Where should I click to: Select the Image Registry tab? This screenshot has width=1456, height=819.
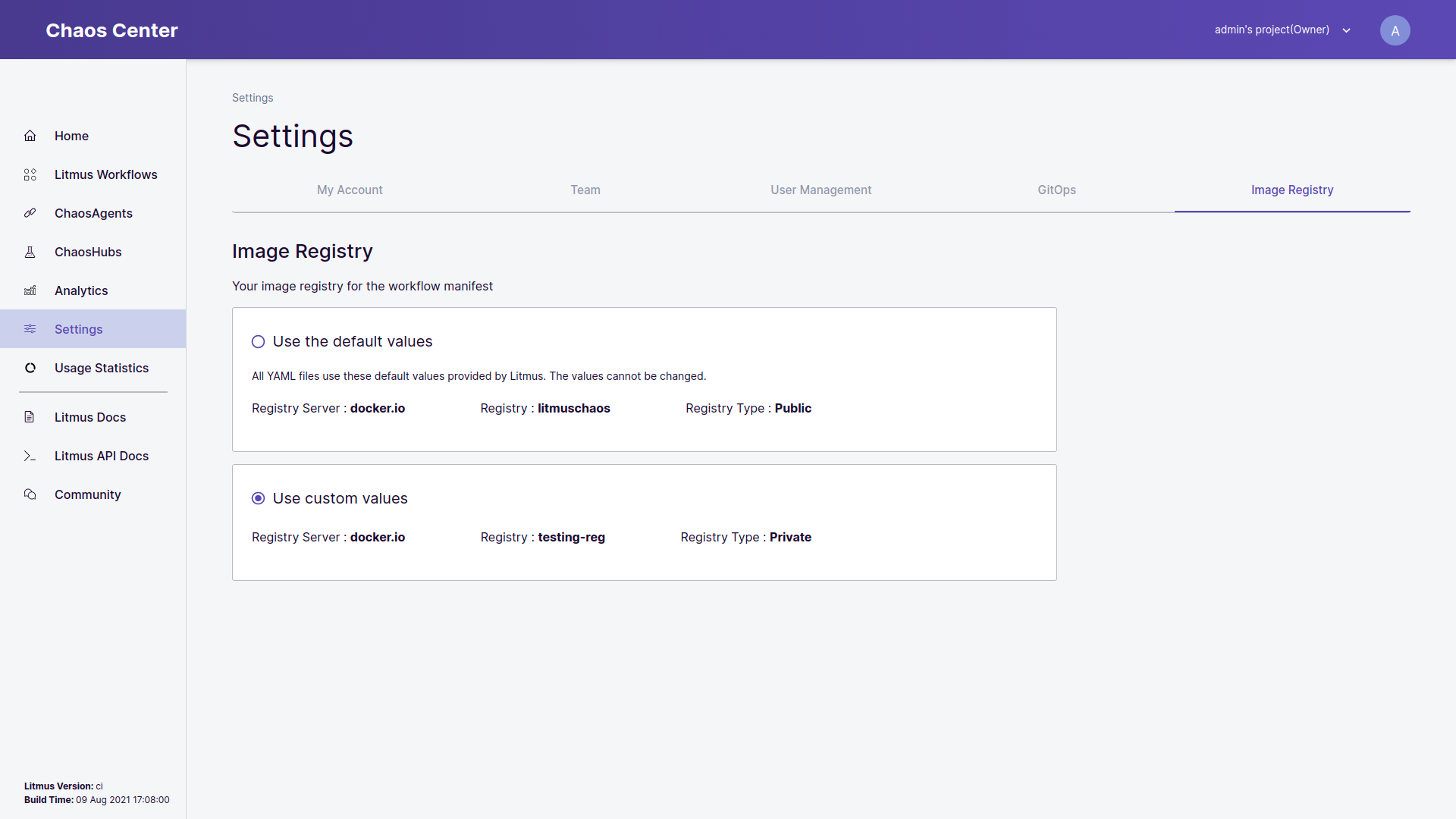1292,190
